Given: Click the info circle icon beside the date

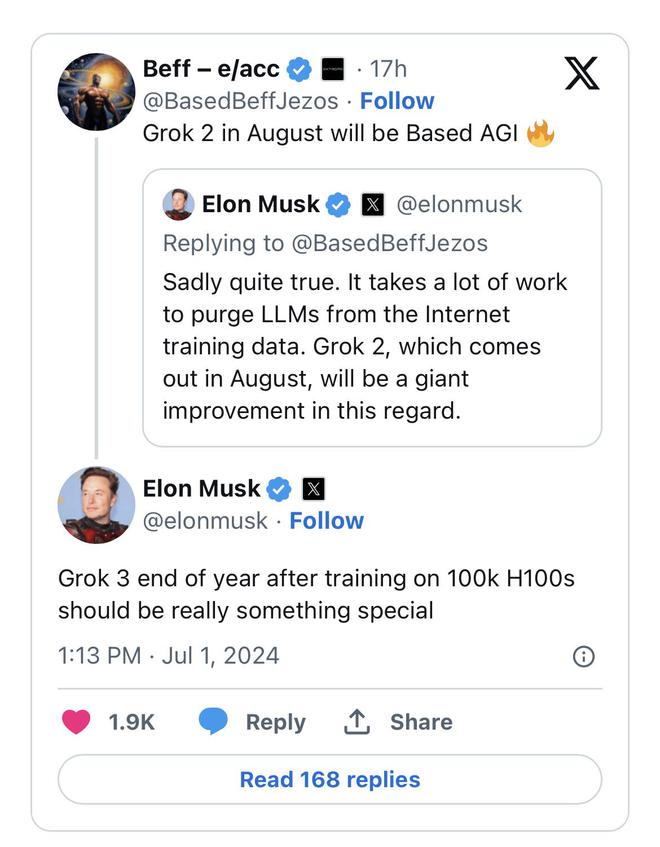Looking at the screenshot, I should tap(583, 656).
